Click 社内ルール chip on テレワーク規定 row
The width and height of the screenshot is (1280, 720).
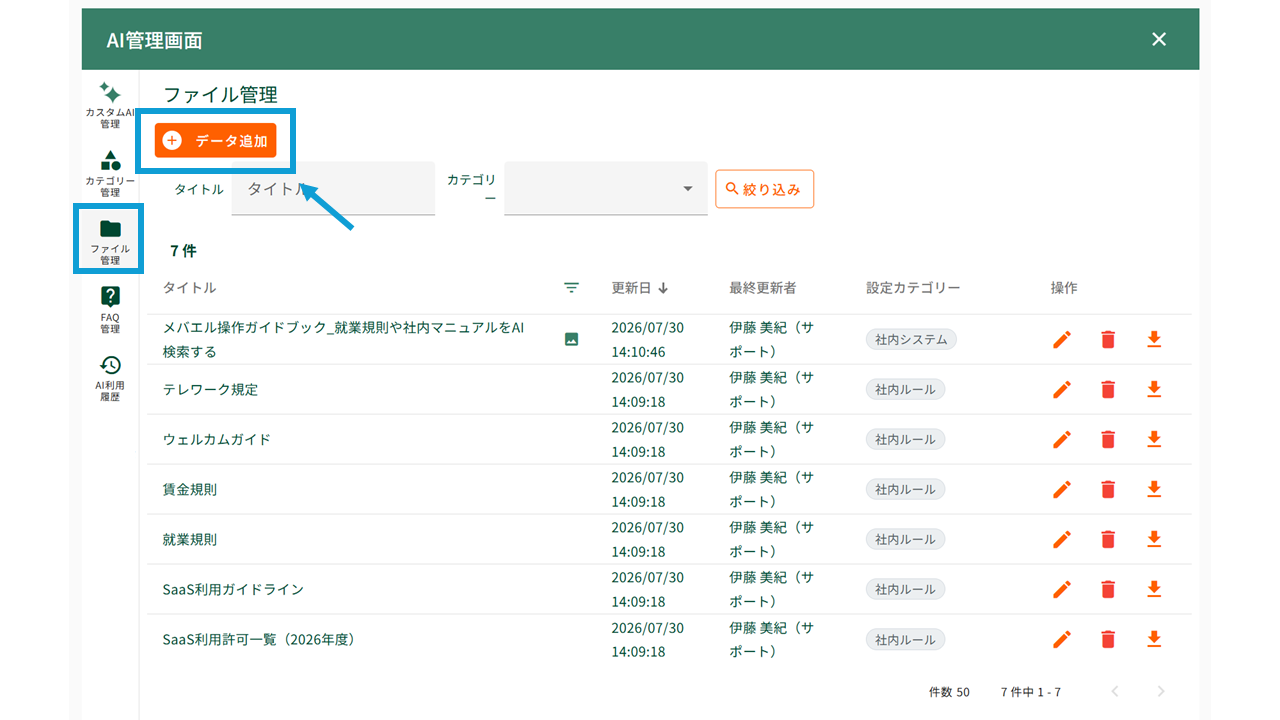tap(905, 389)
